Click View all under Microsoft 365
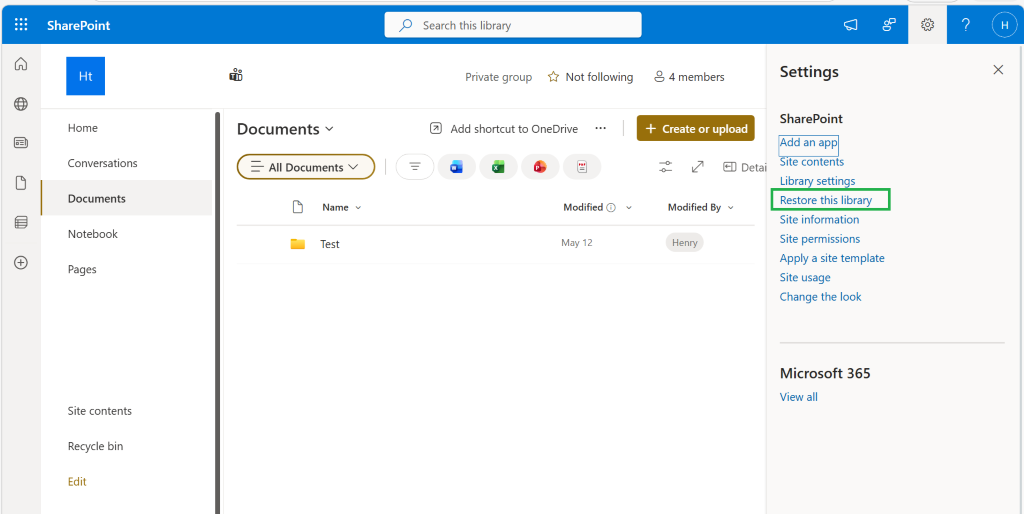Image resolution: width=1024 pixels, height=514 pixels. 799,397
